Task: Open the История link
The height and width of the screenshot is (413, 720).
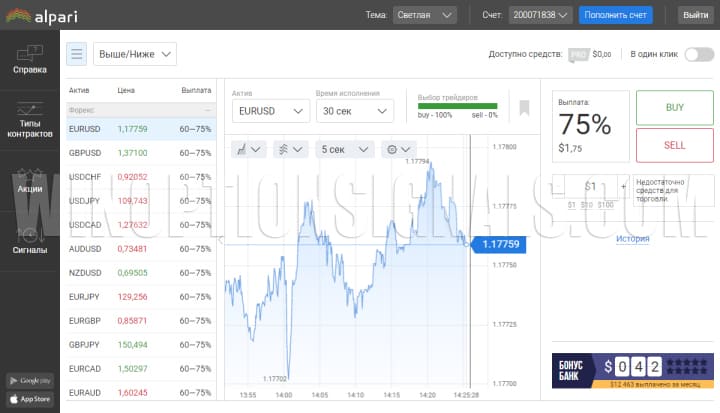Action: click(x=632, y=239)
